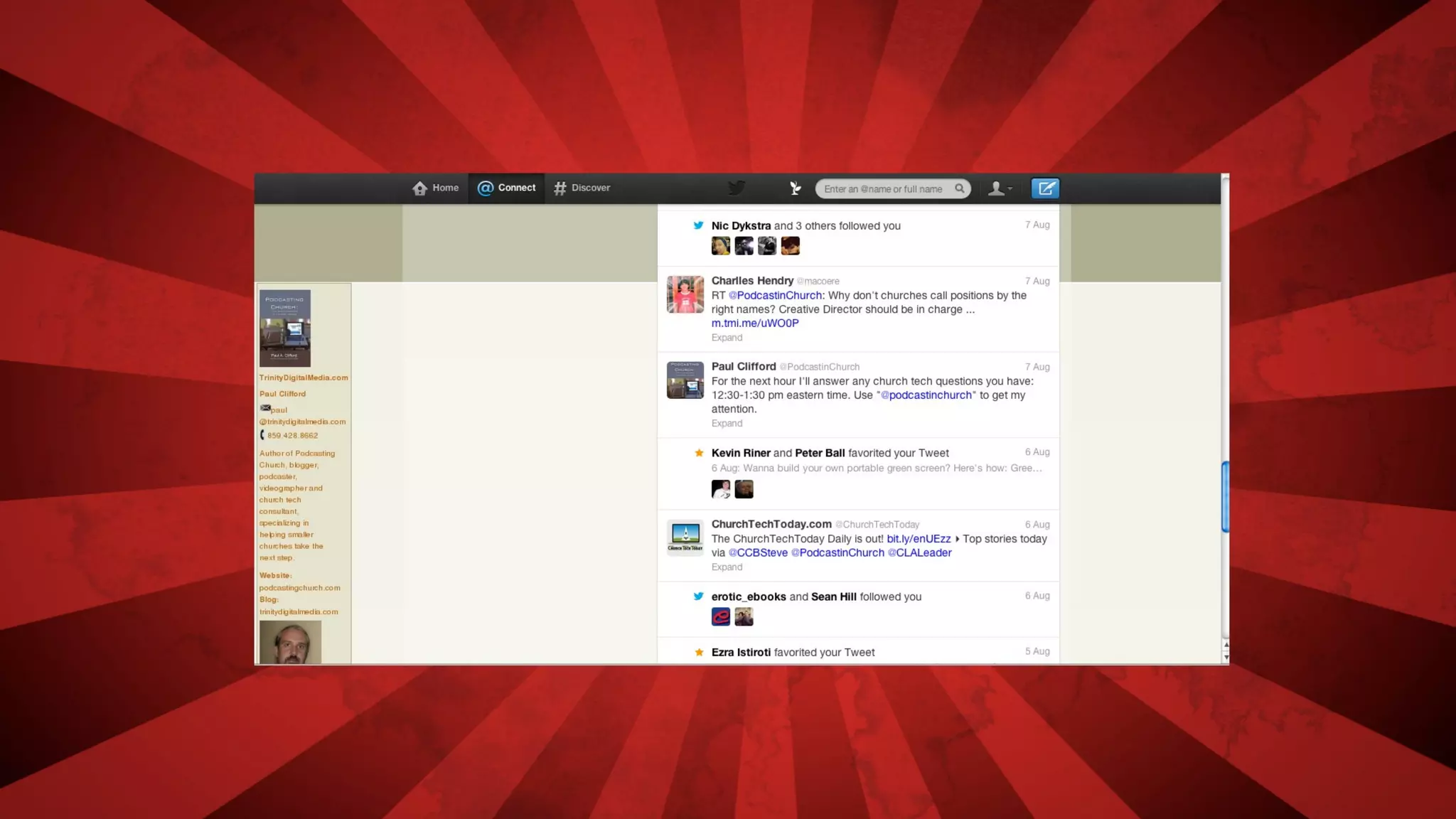The image size is (1456, 819).
Task: Click the blue bird icon beside Nic Dykstra
Action: pos(698,225)
